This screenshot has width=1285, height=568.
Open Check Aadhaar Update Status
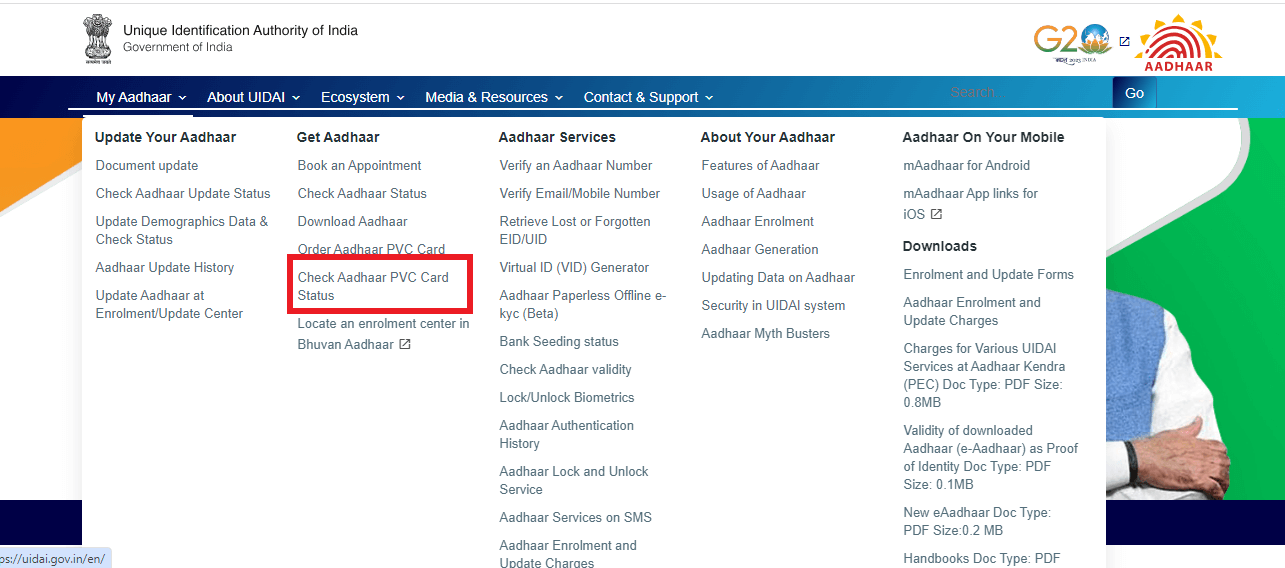(x=183, y=194)
